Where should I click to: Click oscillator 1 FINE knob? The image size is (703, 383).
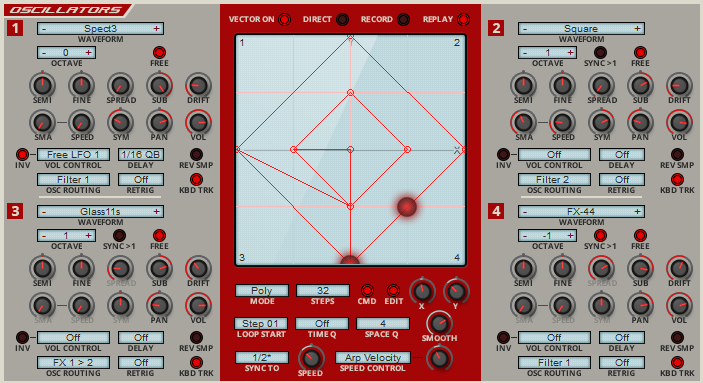point(81,85)
